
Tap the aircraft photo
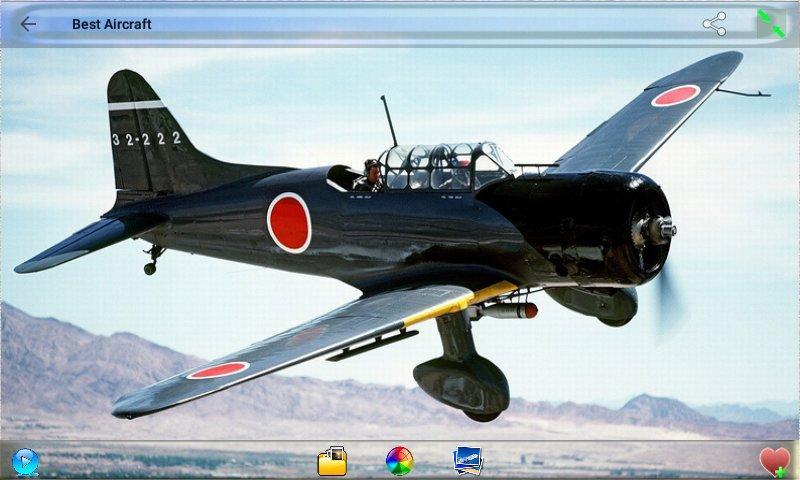click(400, 244)
